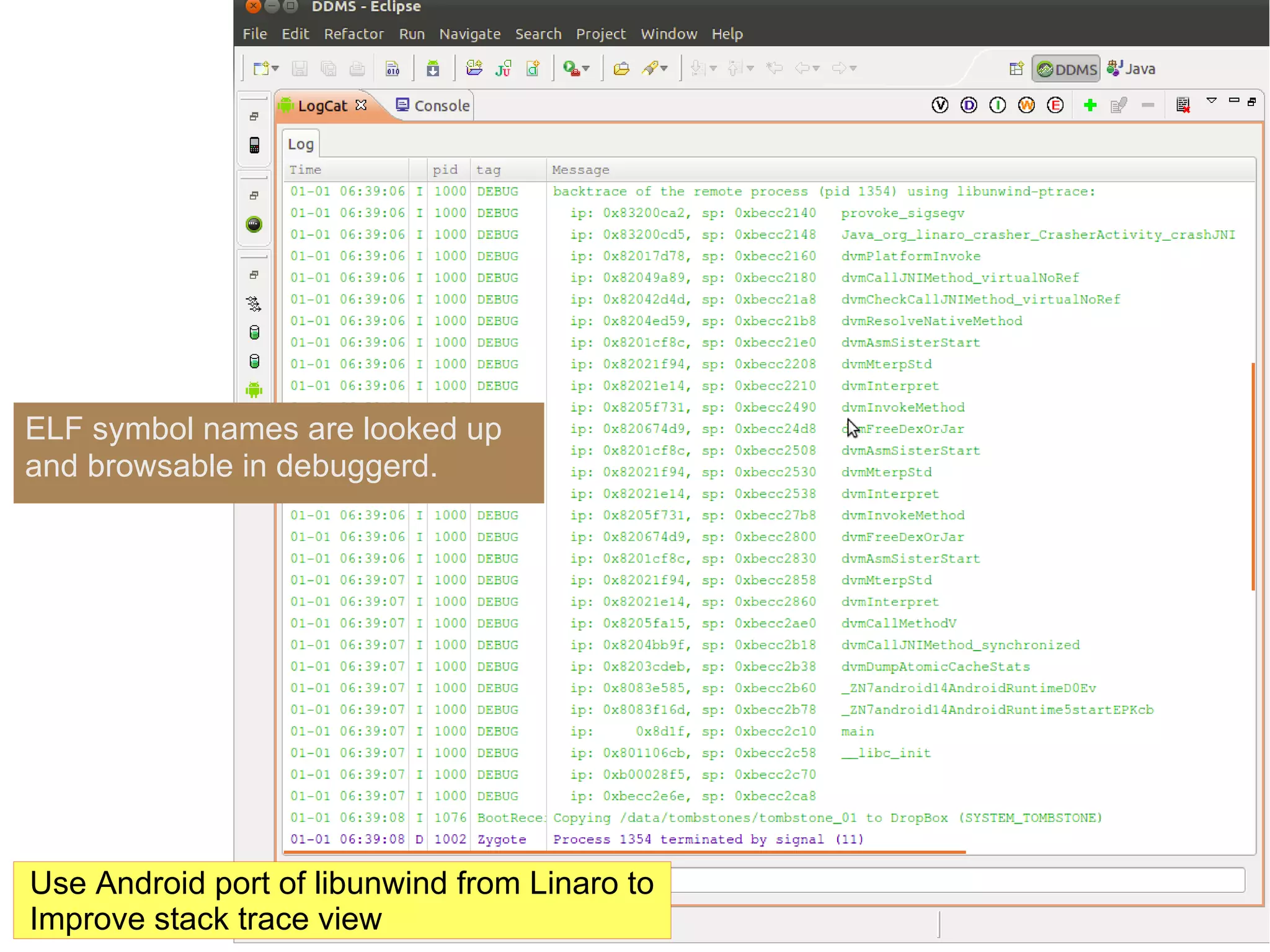The image size is (1270, 952).
Task: Click the Last Edit Location icon
Action: 774,68
